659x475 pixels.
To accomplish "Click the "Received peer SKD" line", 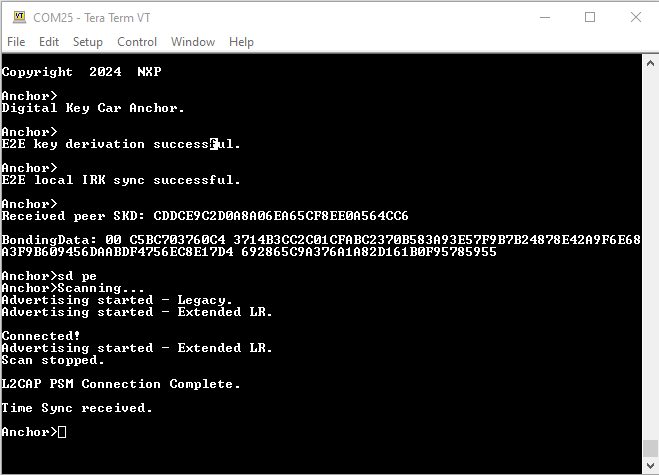I will [x=205, y=216].
